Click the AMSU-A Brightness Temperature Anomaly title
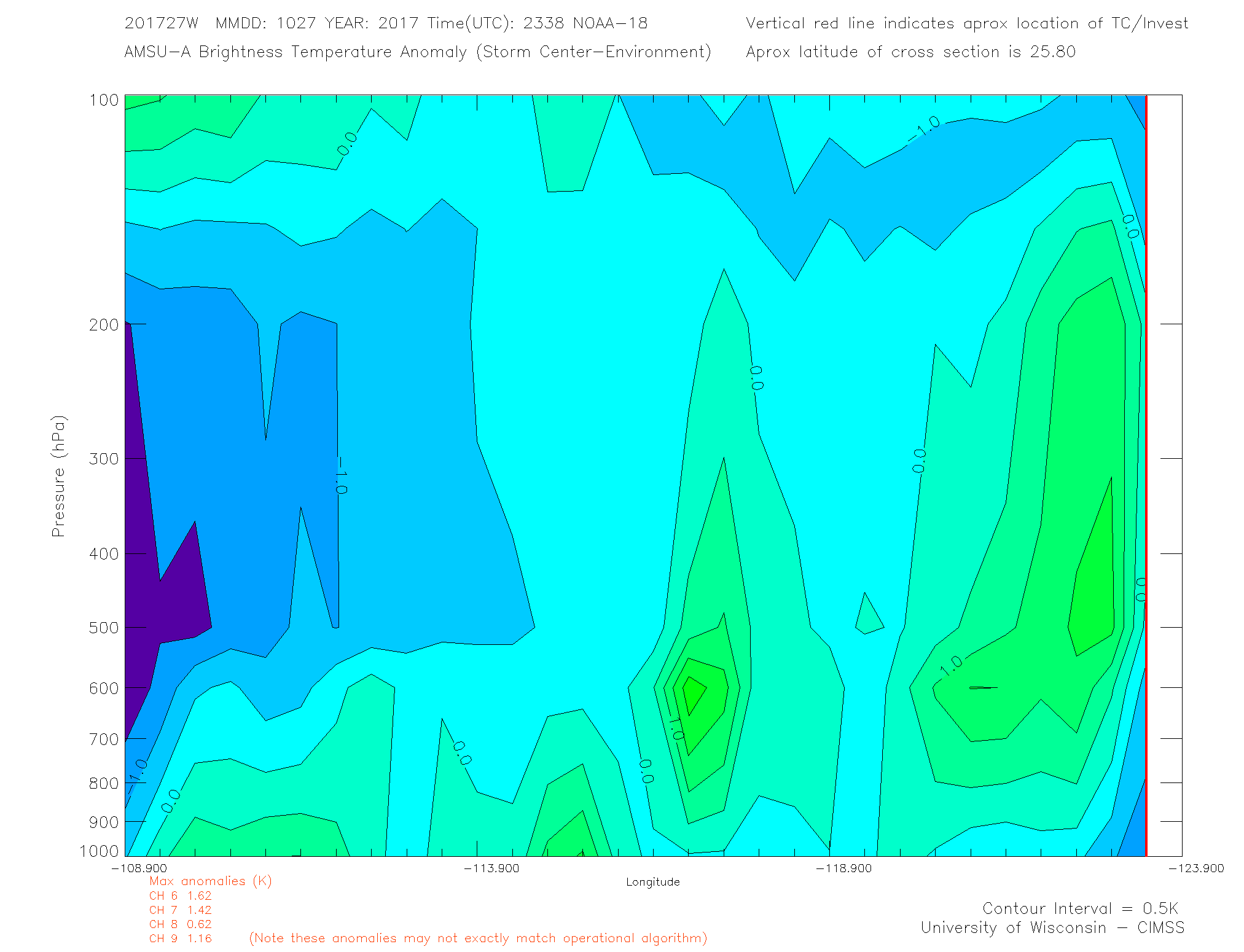Image resolution: width=1244 pixels, height=952 pixels. (417, 52)
